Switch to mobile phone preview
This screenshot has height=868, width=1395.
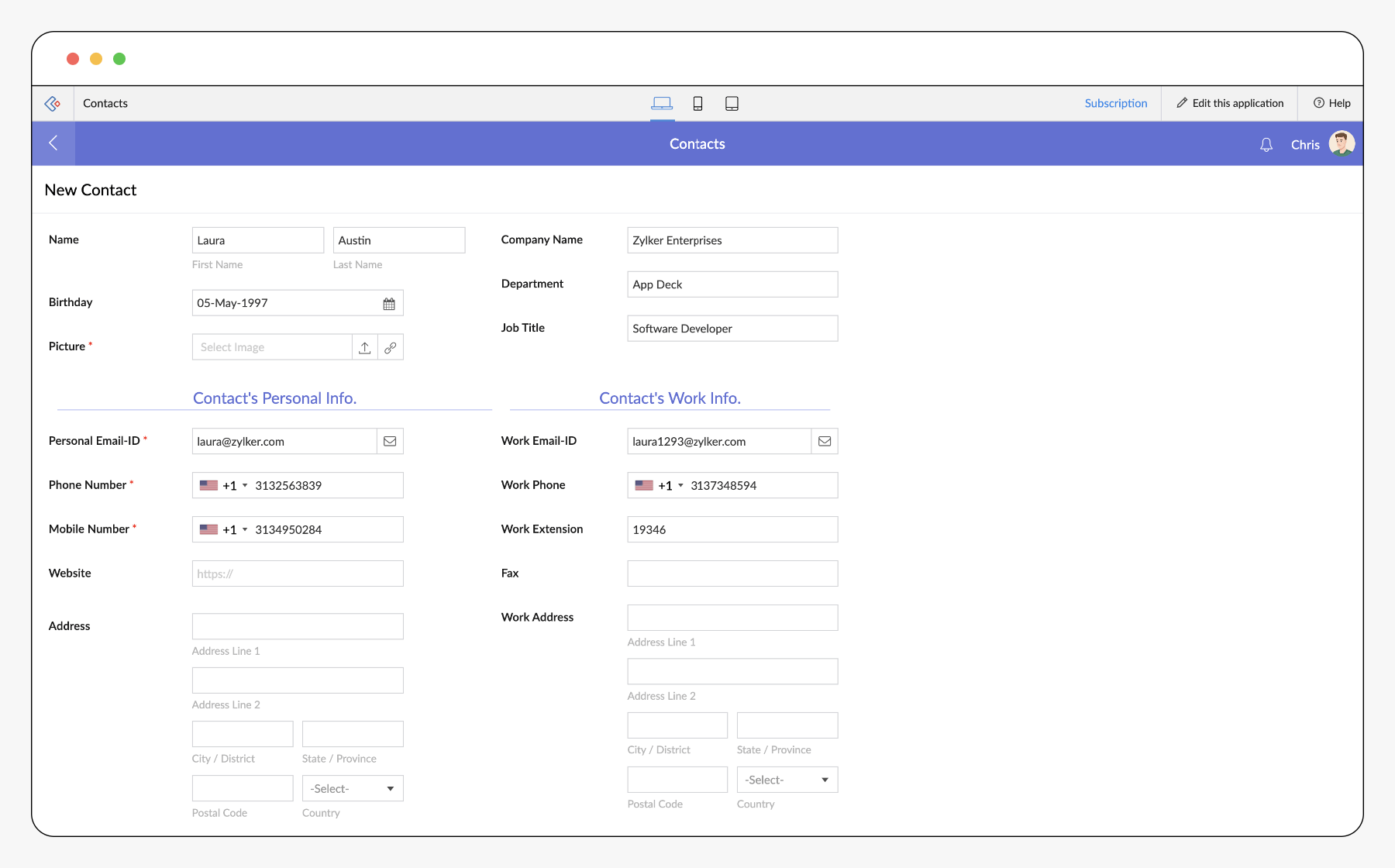click(x=697, y=104)
